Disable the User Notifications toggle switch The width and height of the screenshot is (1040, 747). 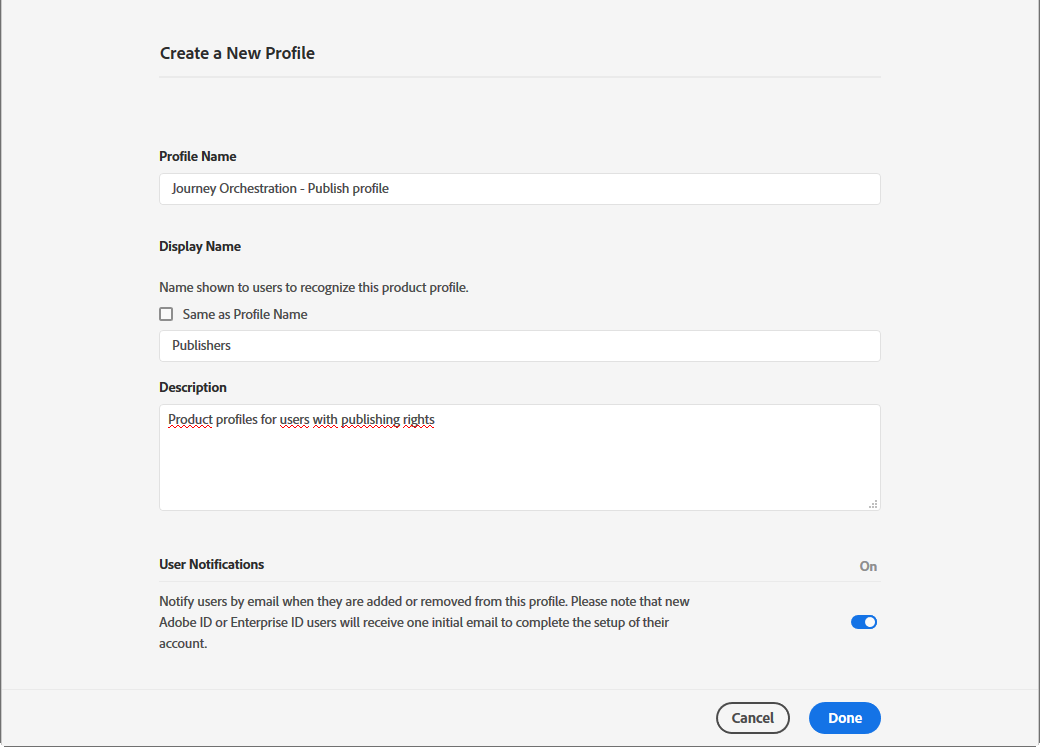[864, 622]
